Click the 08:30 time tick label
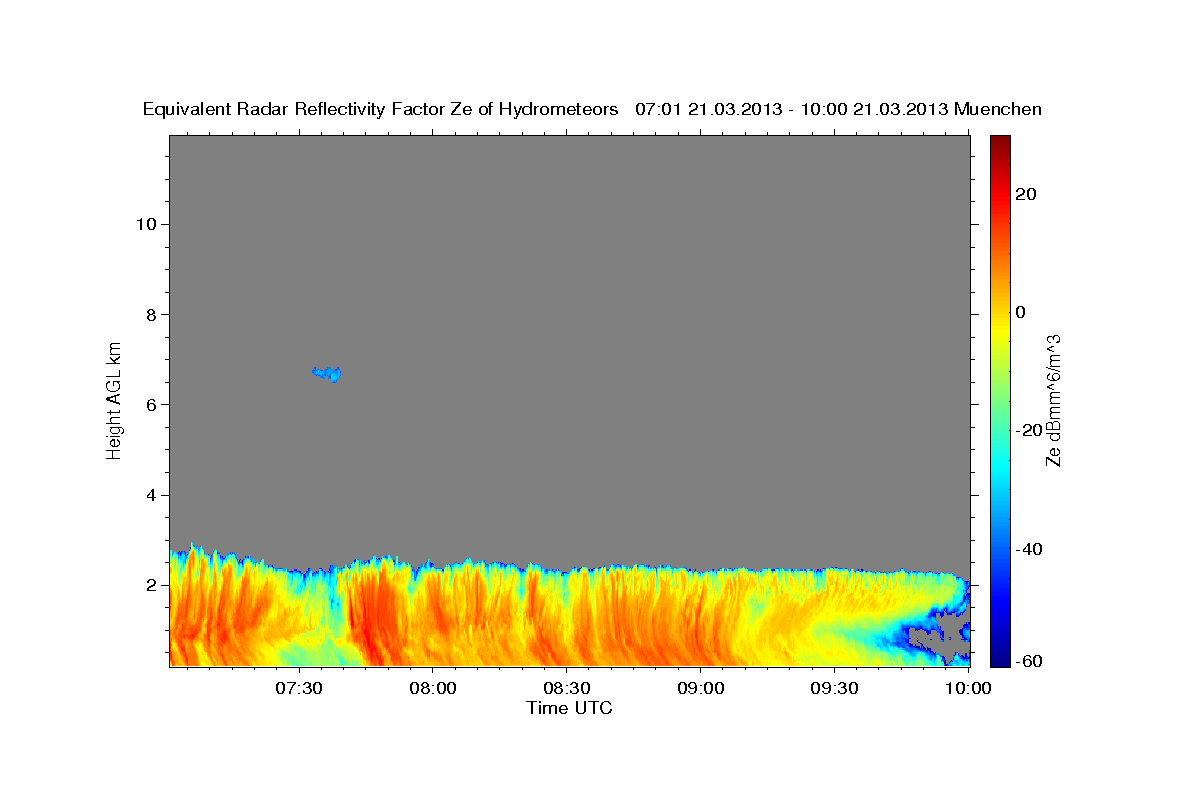This screenshot has height=800, width=1200. (567, 688)
